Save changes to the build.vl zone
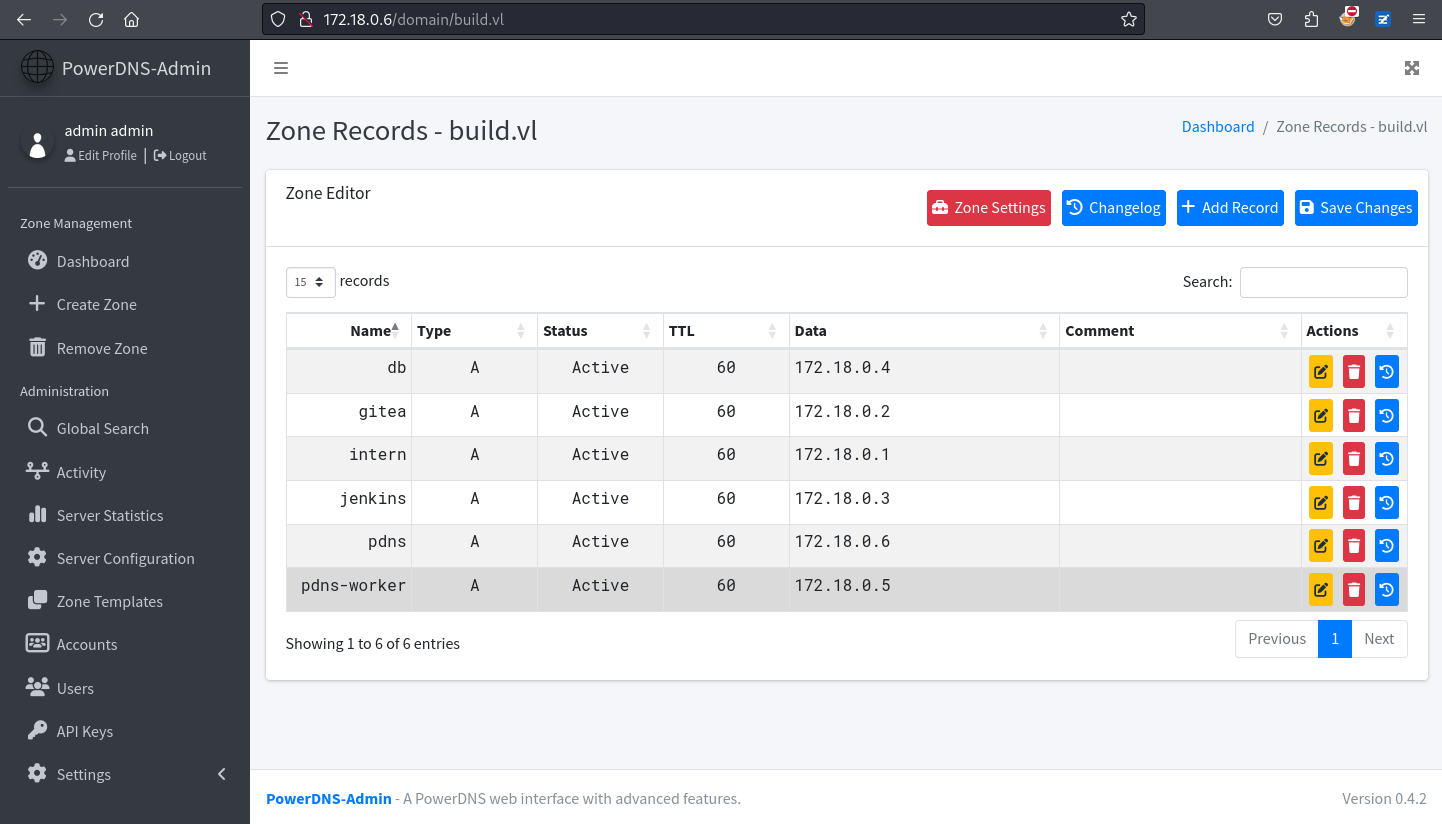Viewport: 1442px width, 824px height. point(1356,207)
